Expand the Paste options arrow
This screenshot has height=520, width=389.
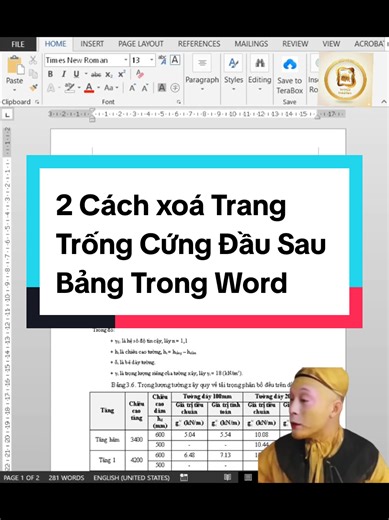[x=15, y=89]
